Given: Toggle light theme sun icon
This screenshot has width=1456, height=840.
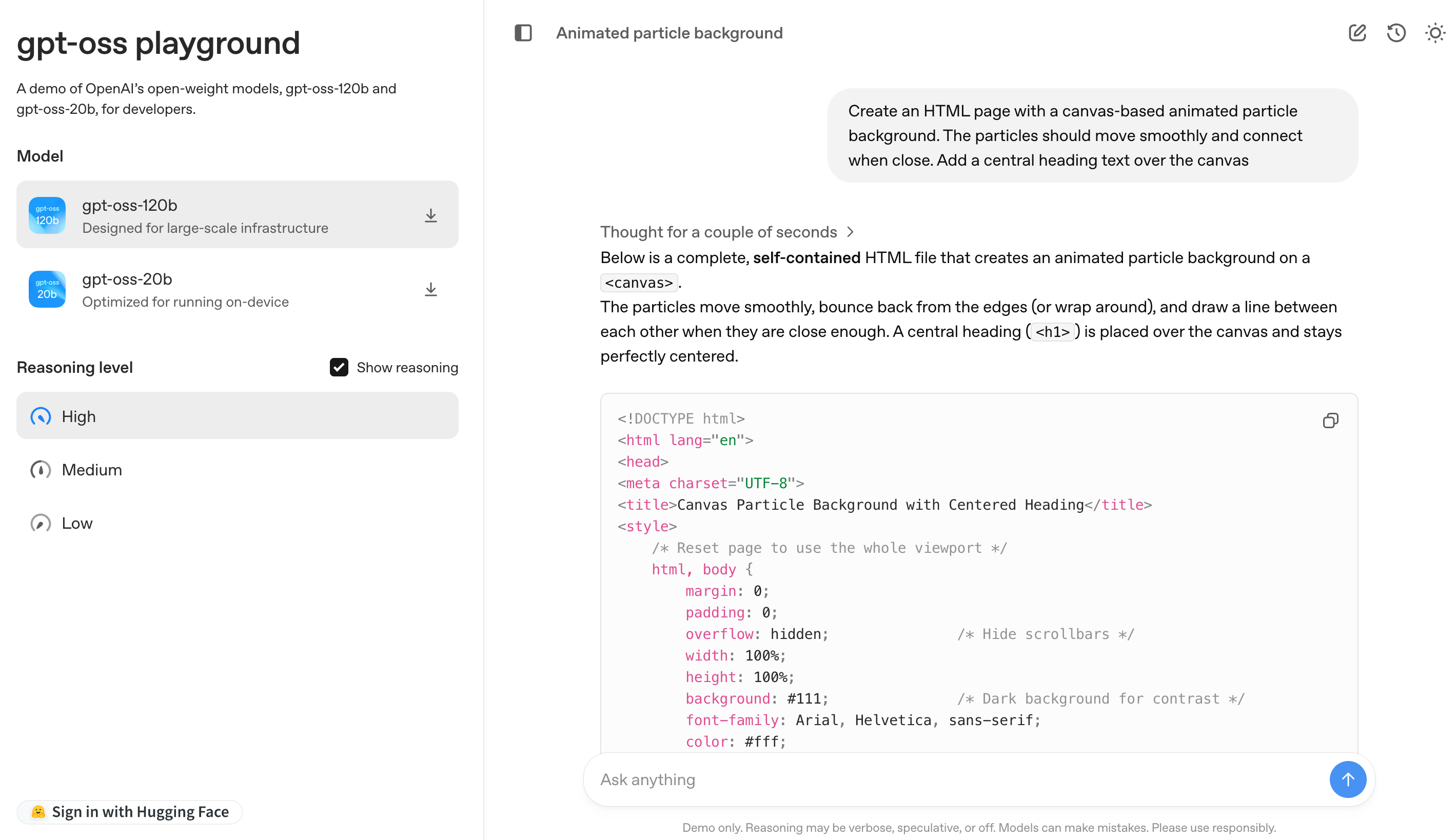Looking at the screenshot, I should [x=1434, y=33].
